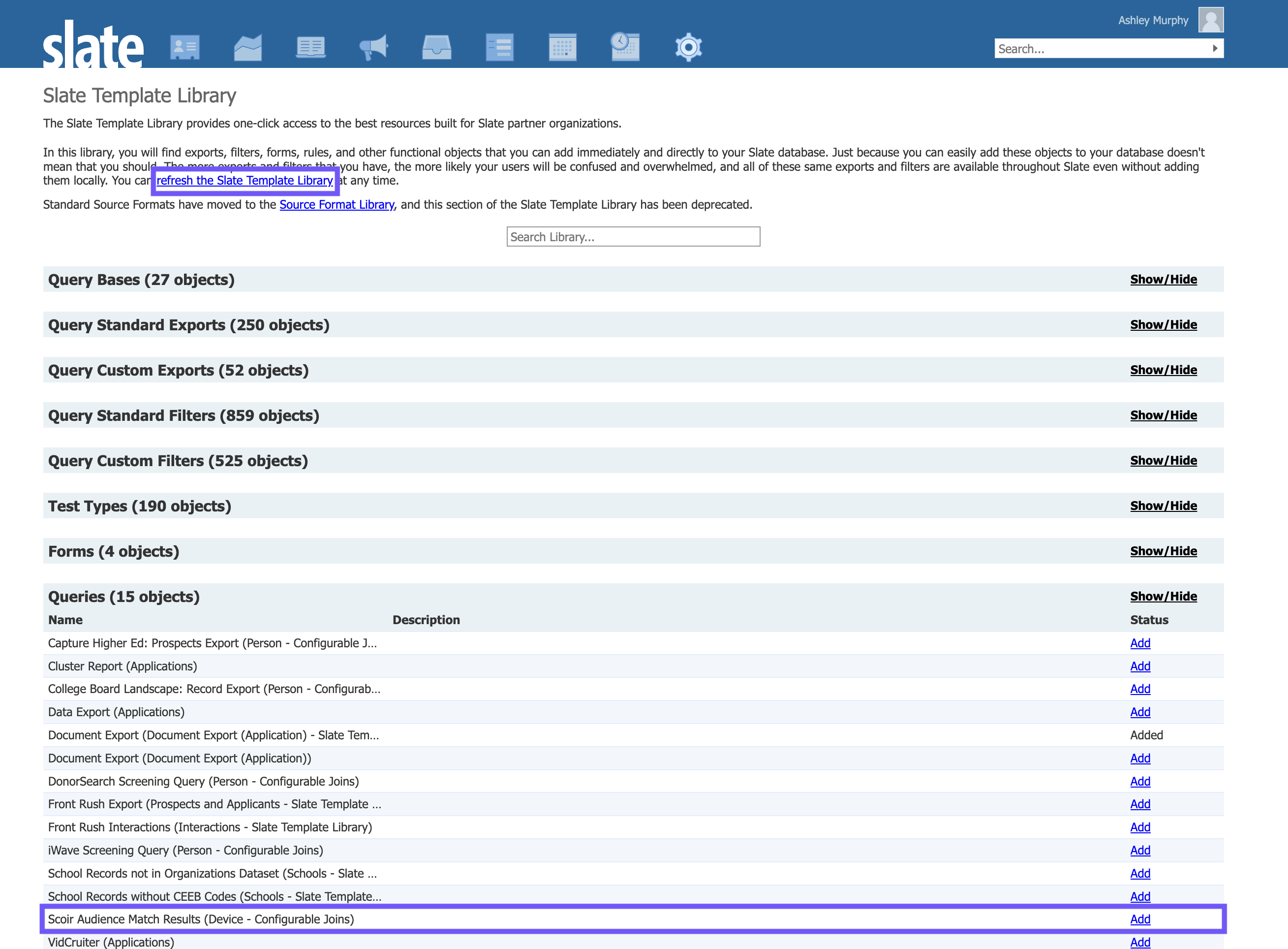
Task: Add the iWave Screening Query
Action: 1140,850
